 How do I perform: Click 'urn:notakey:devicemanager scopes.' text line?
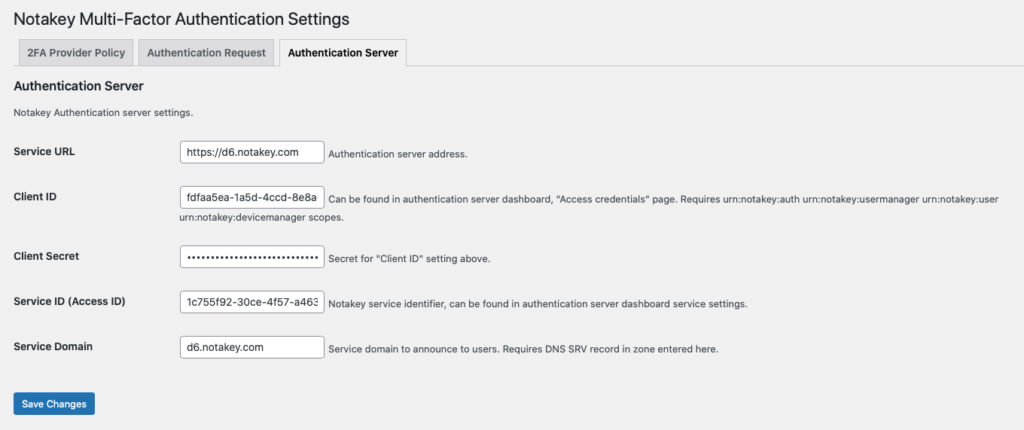click(261, 218)
